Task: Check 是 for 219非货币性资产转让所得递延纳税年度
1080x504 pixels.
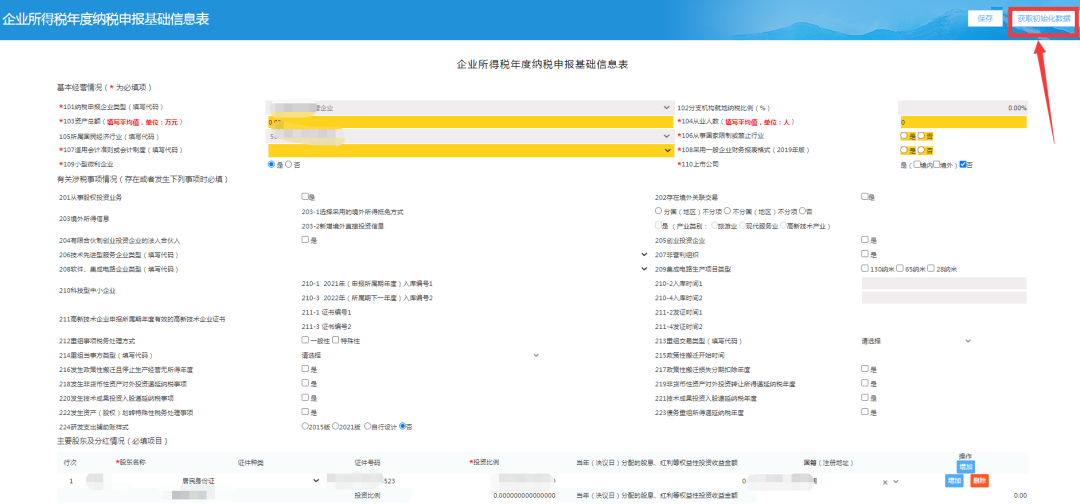Action: (865, 384)
